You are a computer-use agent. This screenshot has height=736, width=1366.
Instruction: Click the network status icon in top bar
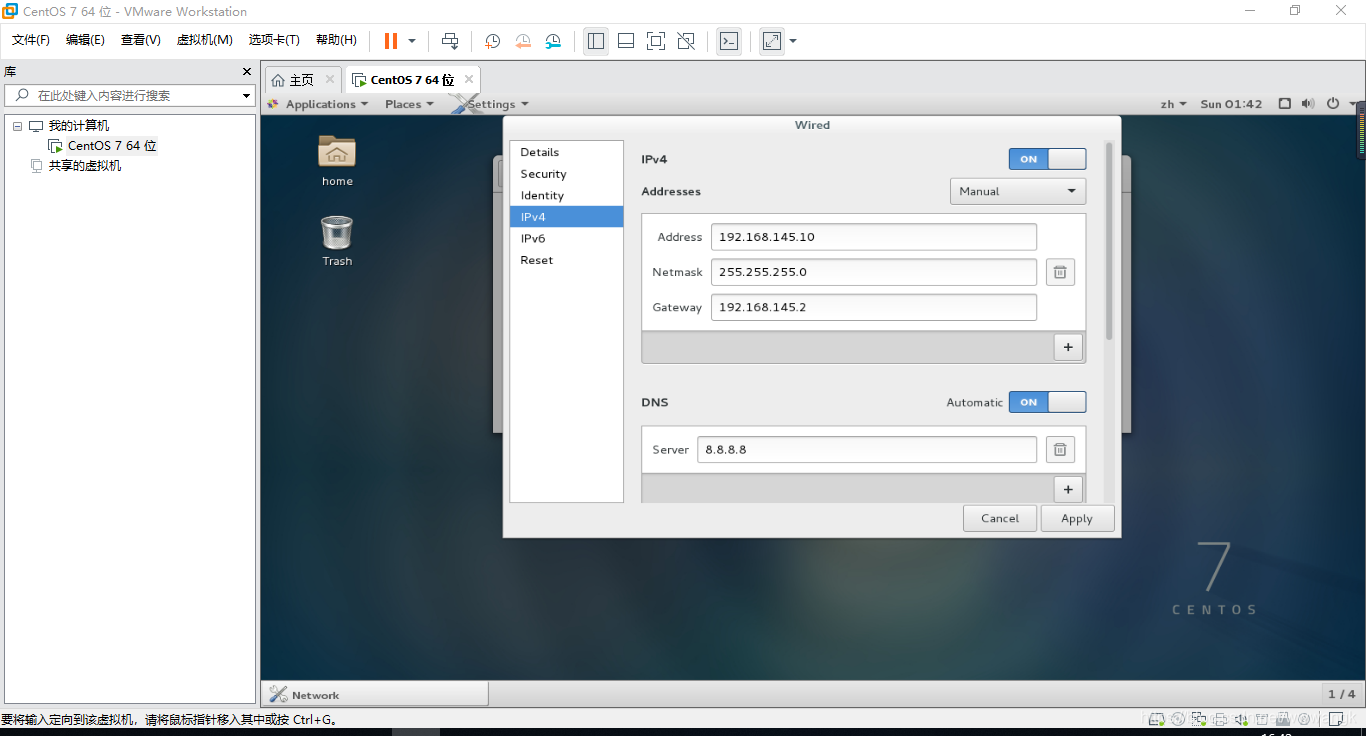click(1285, 104)
